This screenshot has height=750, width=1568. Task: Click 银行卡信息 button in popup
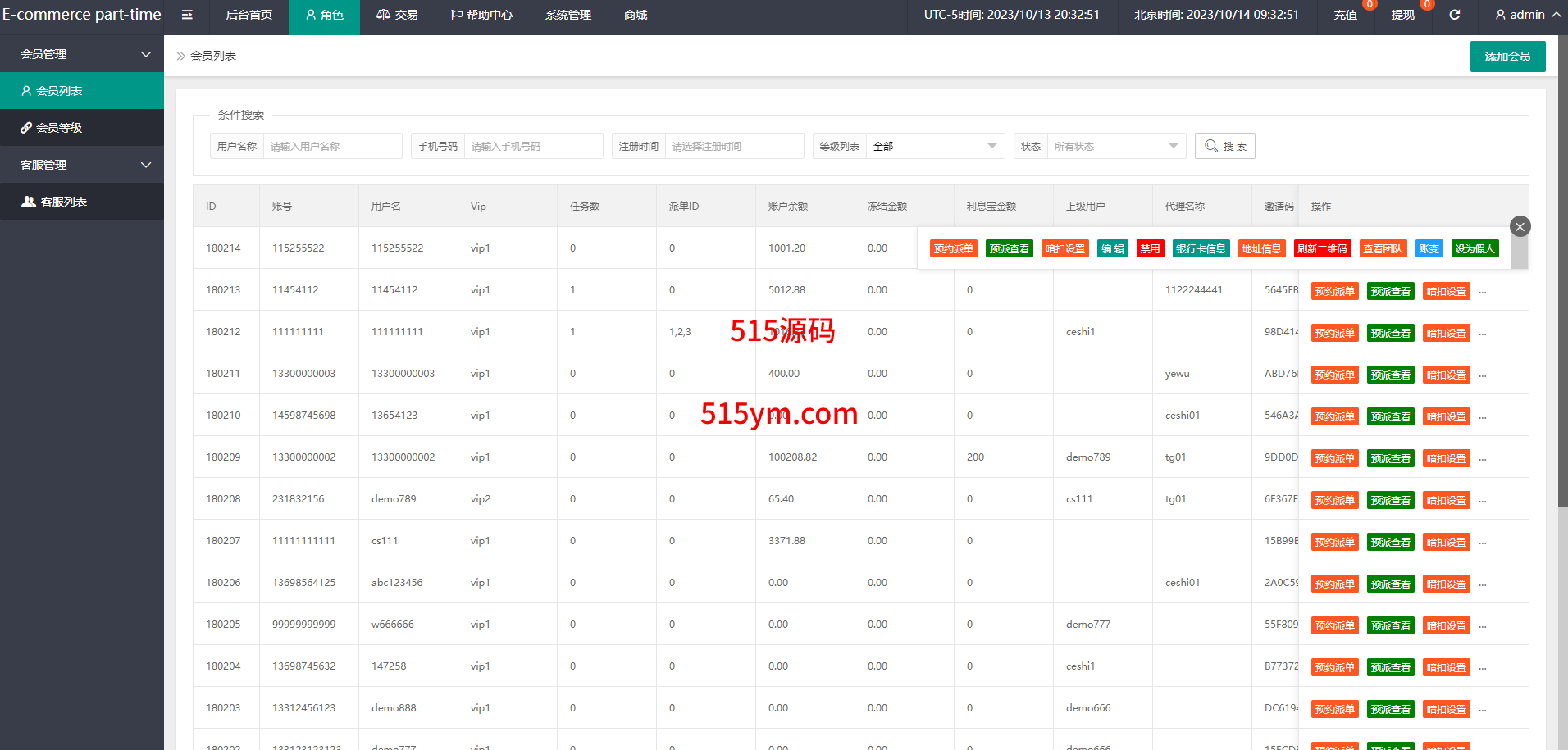click(1201, 249)
